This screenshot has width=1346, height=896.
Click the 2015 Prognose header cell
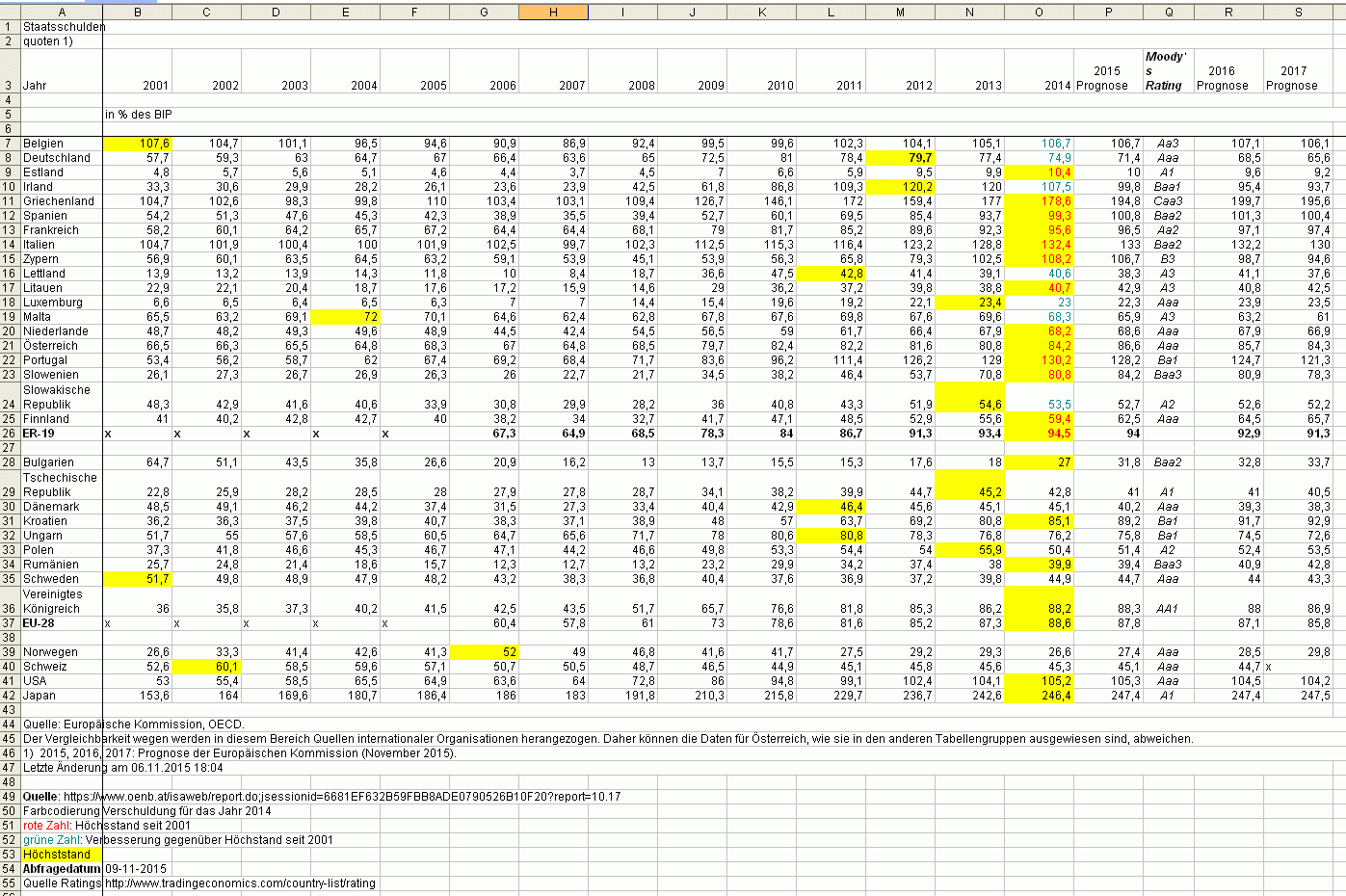[x=1108, y=78]
